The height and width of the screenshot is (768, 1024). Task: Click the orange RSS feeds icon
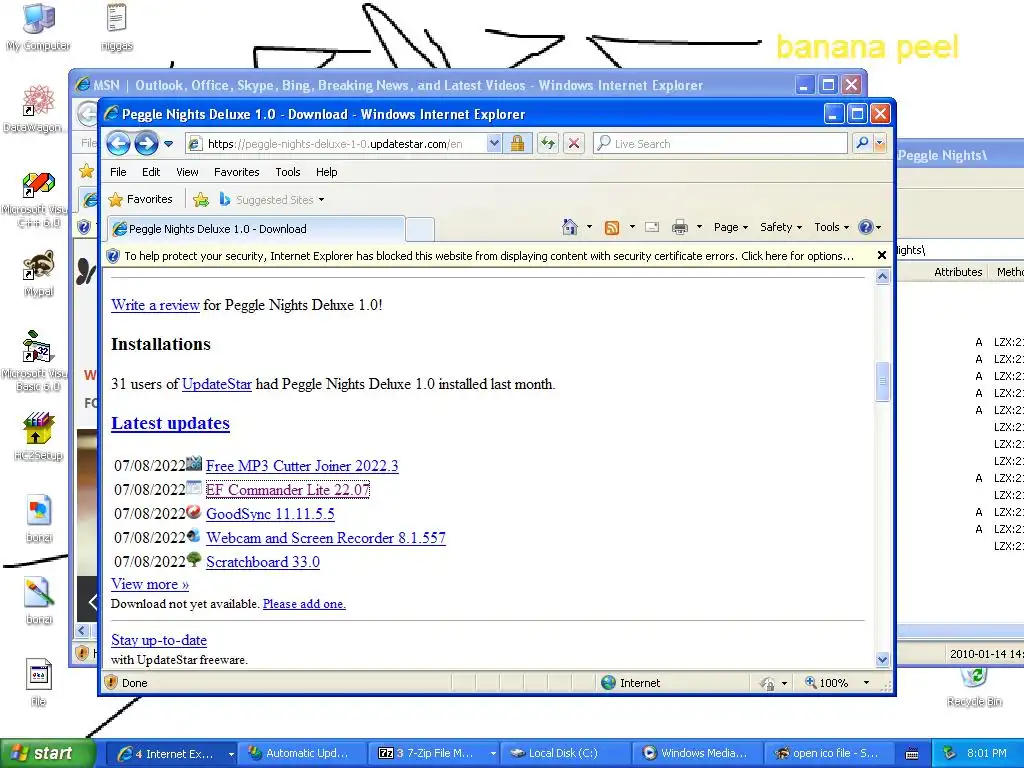click(612, 227)
